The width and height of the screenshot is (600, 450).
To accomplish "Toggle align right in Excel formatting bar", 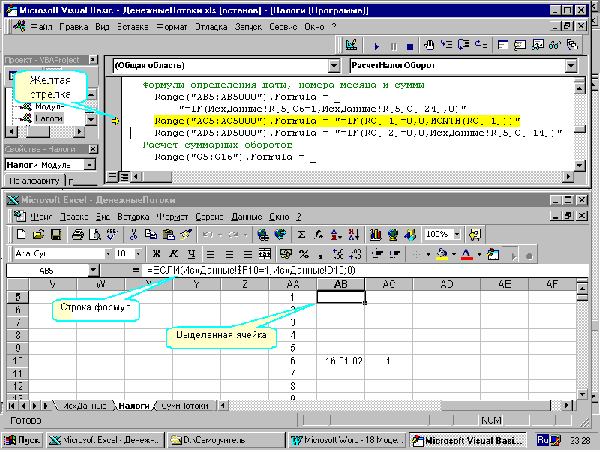I will [x=248, y=254].
